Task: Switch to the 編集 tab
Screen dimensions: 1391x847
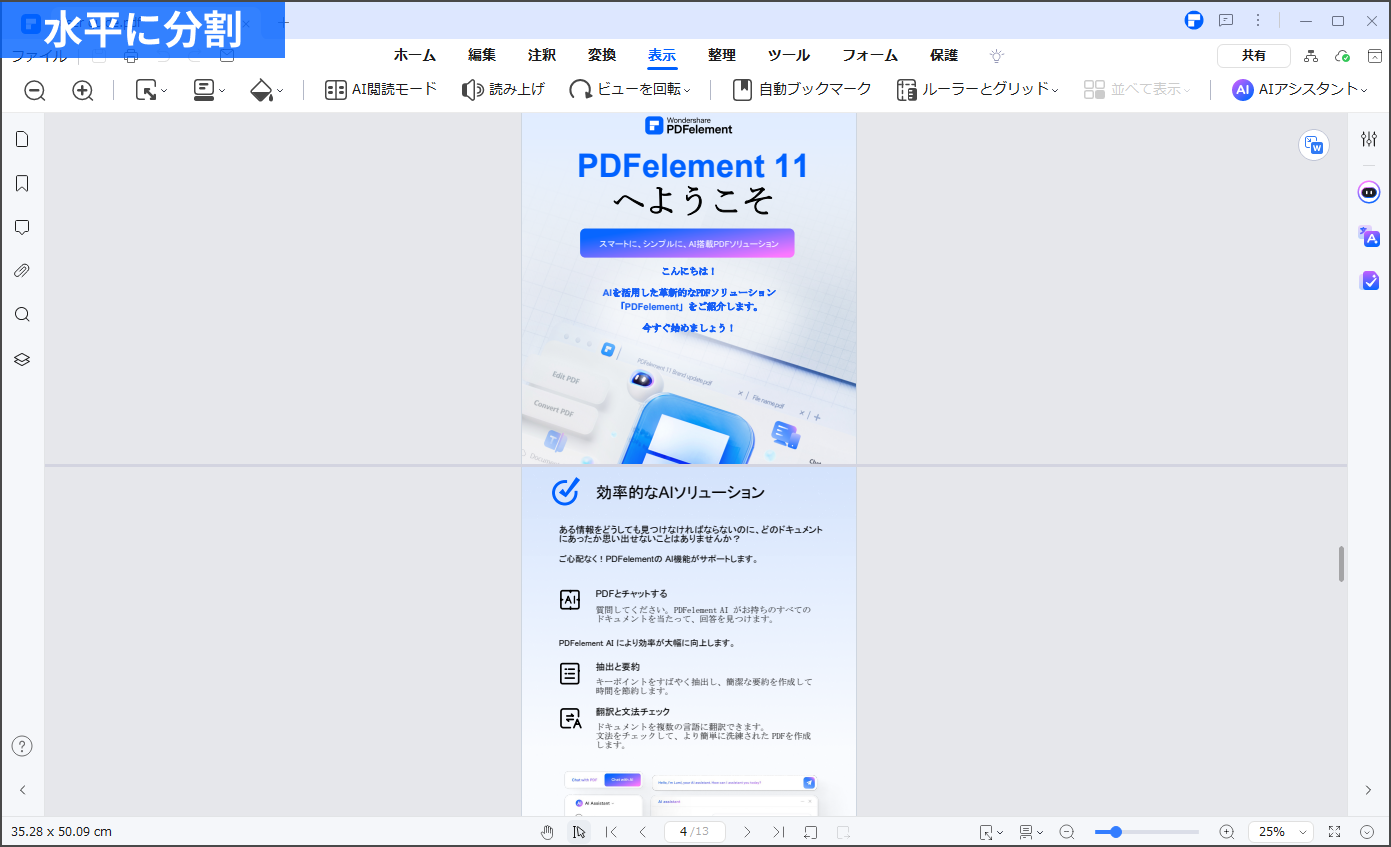Action: coord(482,56)
